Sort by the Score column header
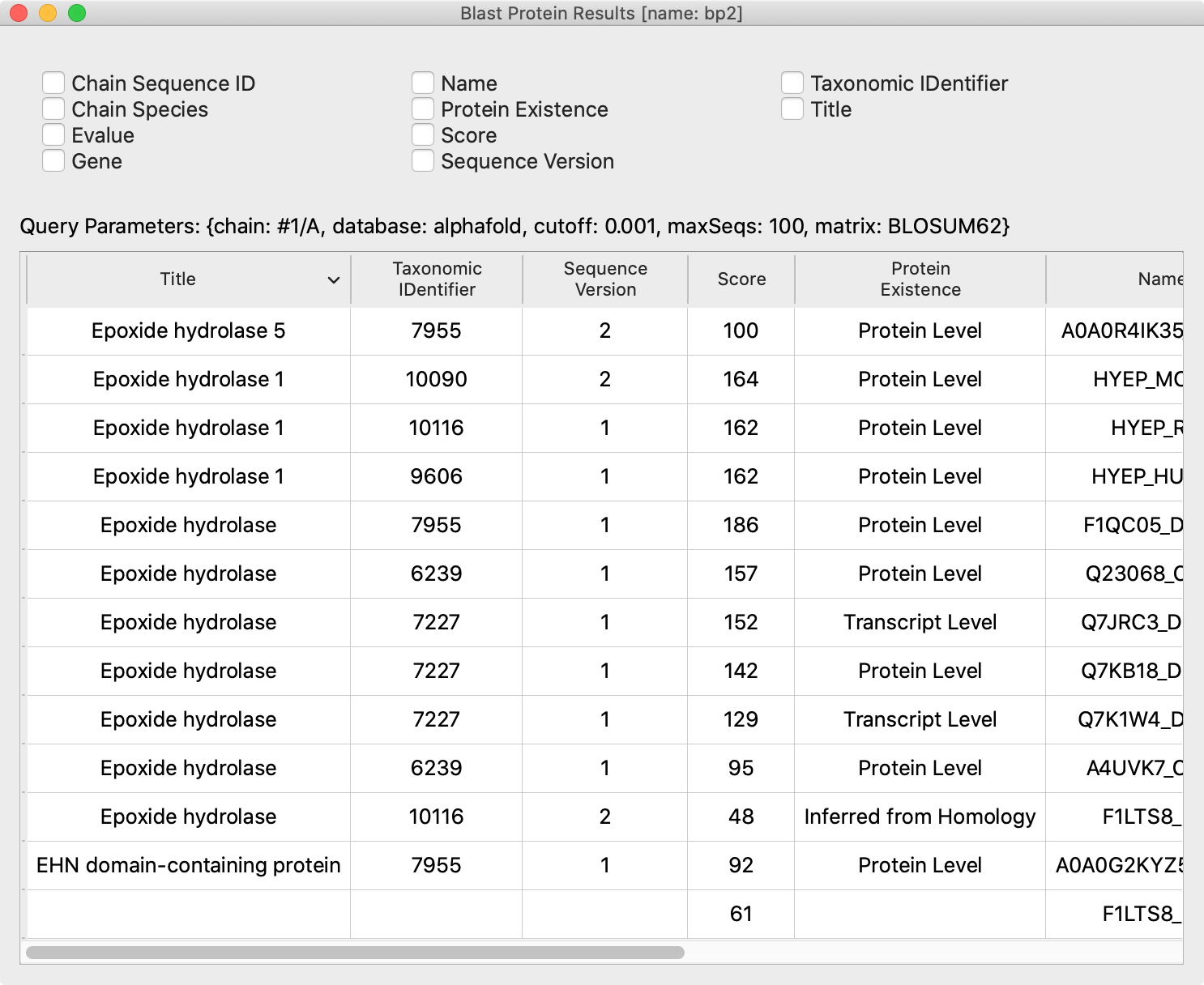This screenshot has width=1204, height=985. pyautogui.click(x=741, y=279)
